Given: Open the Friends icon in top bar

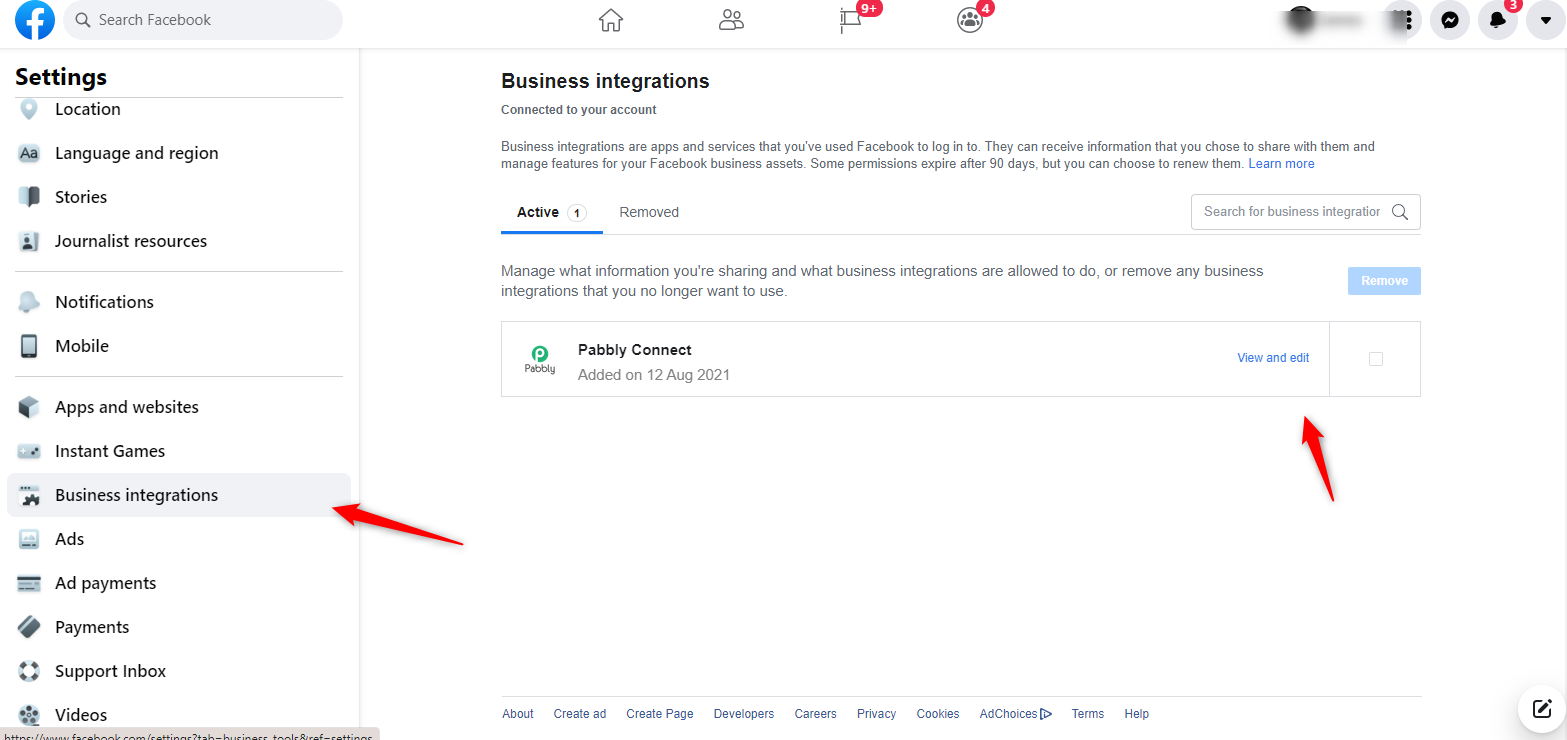Looking at the screenshot, I should click(x=731, y=20).
